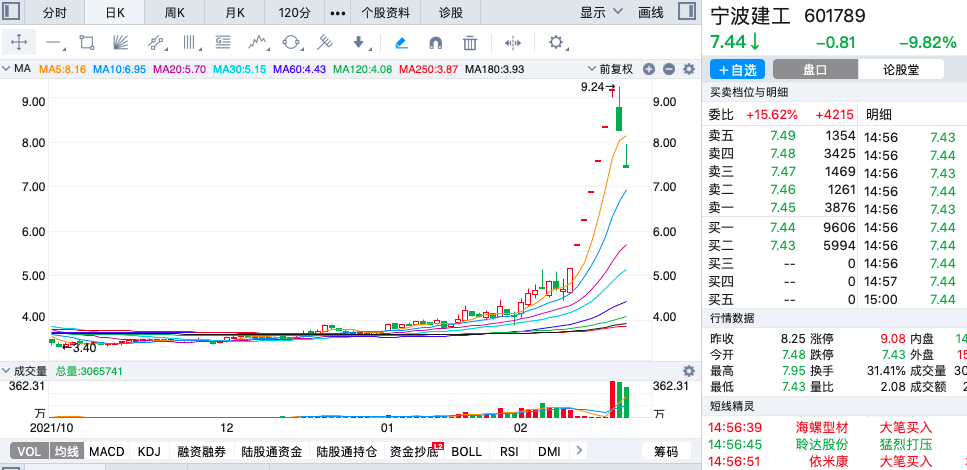Screen dimensions: 967x470
Task: Switch to the 周K chart tab
Action: (175, 13)
